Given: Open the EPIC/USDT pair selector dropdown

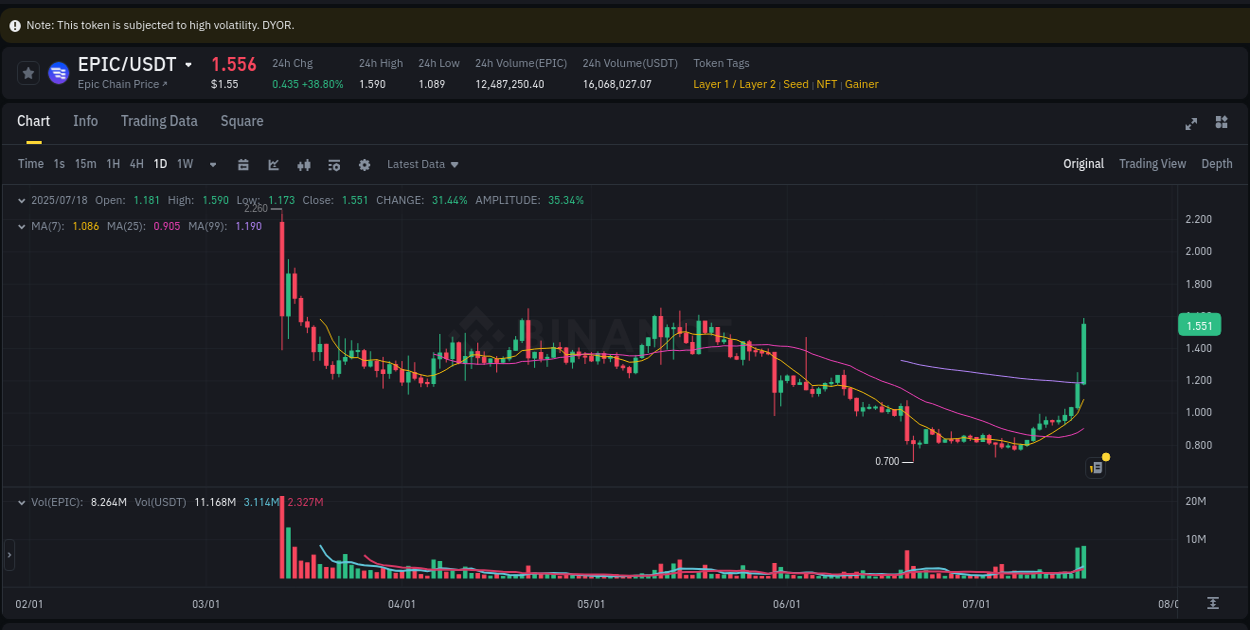Looking at the screenshot, I should [x=190, y=64].
